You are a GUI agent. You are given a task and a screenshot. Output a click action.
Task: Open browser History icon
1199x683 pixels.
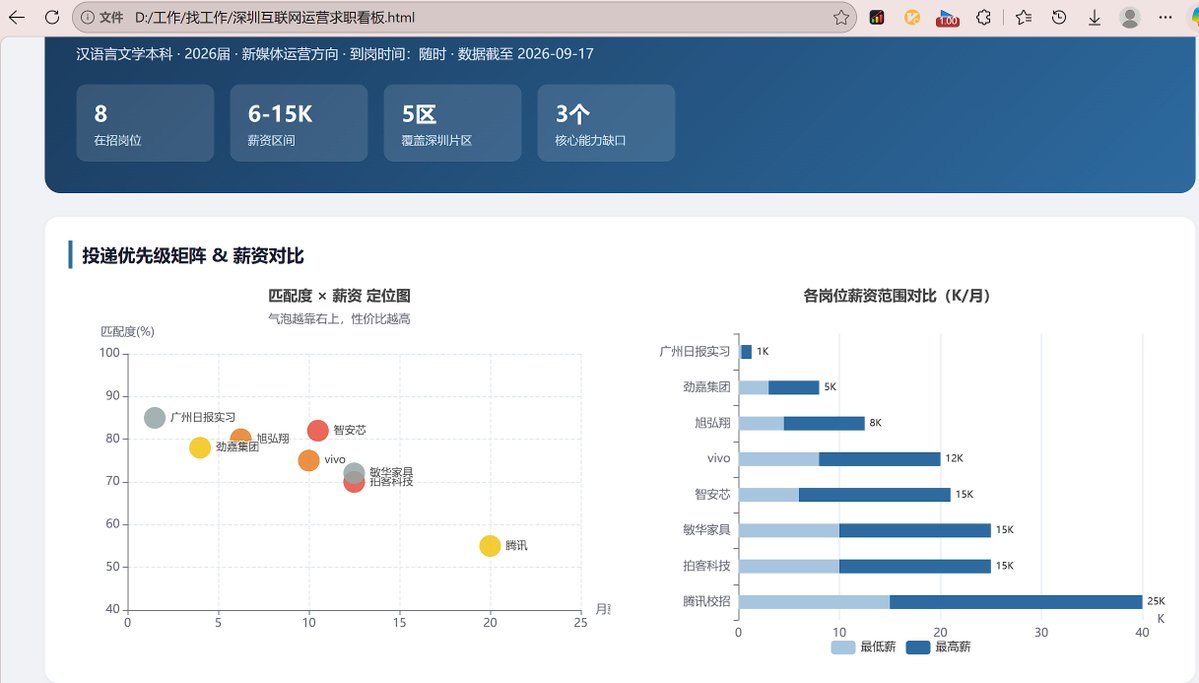tap(1059, 17)
